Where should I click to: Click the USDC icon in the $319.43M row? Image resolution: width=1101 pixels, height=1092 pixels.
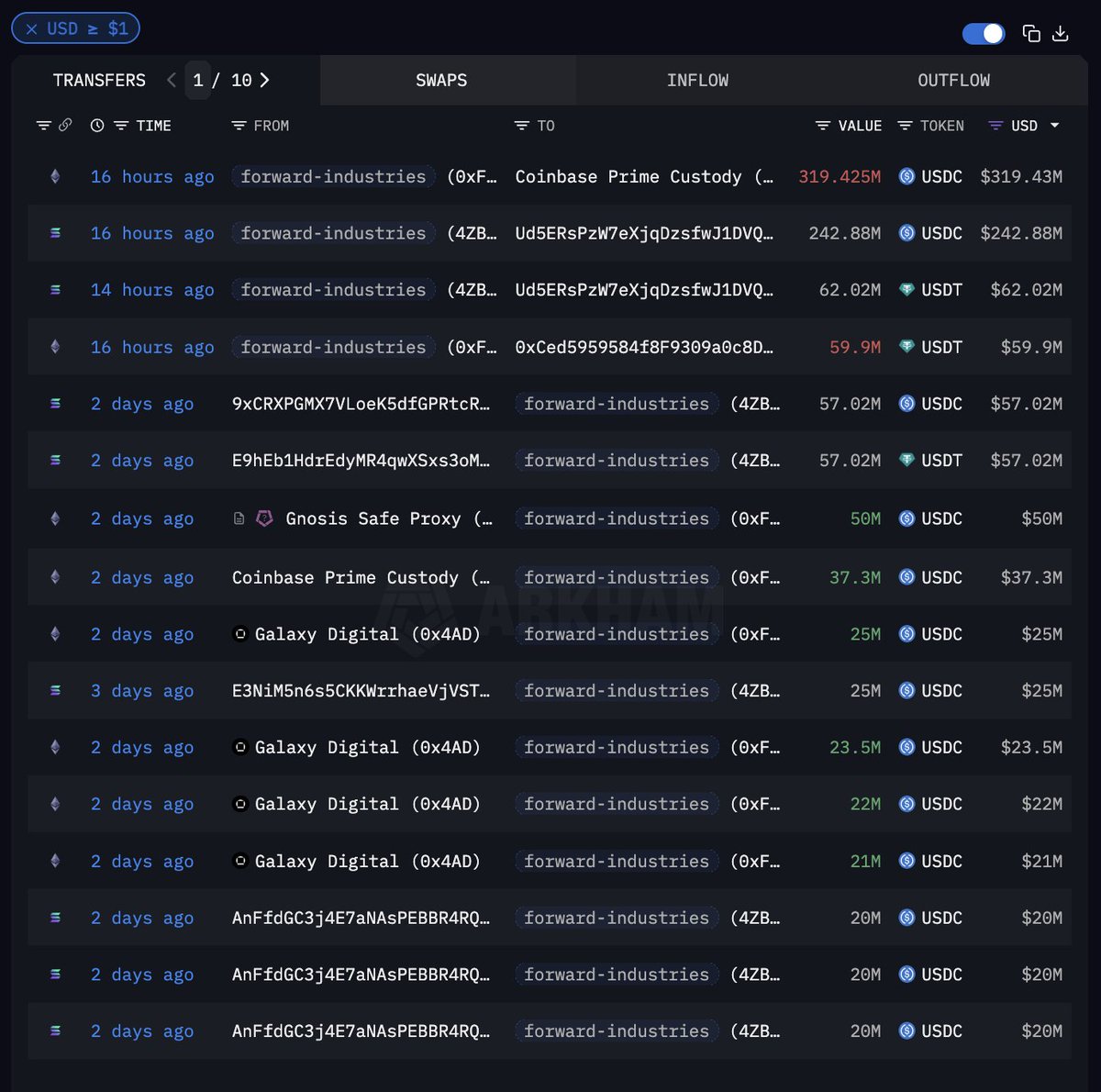[906, 176]
